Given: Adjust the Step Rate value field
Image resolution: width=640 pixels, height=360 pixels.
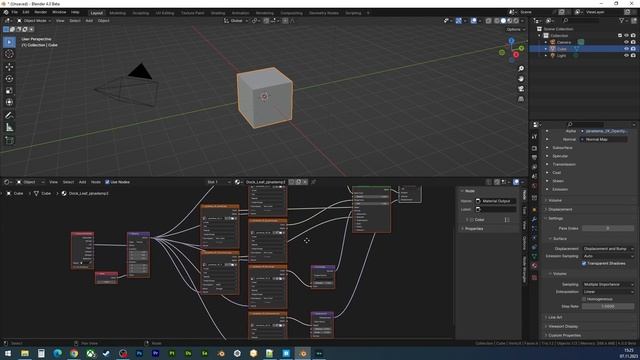Looking at the screenshot, I should point(608,306).
